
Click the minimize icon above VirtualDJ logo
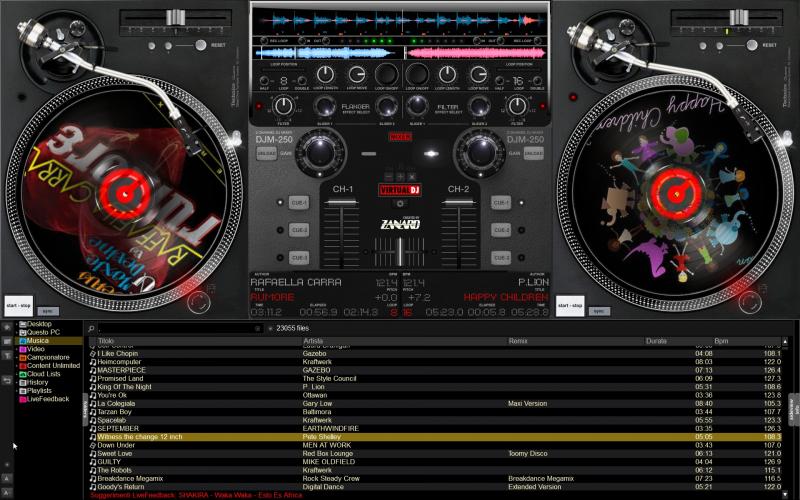pyautogui.click(x=389, y=177)
